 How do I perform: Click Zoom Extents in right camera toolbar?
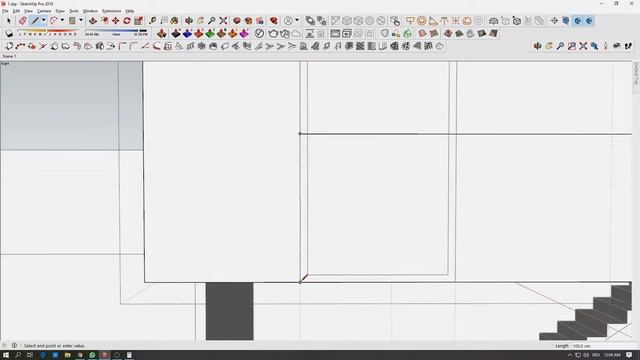[583, 46]
